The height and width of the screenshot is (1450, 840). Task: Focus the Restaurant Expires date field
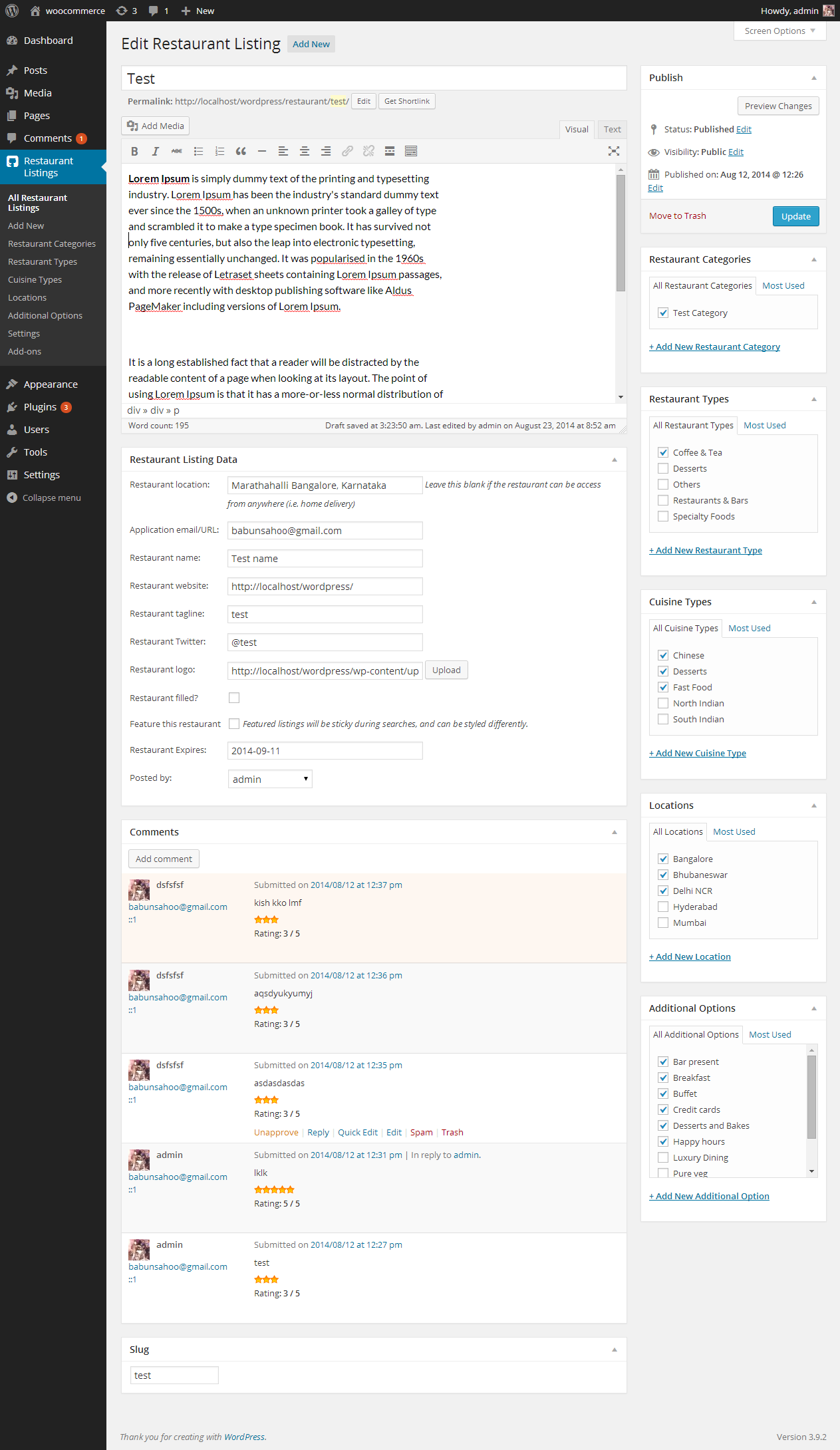coord(325,750)
